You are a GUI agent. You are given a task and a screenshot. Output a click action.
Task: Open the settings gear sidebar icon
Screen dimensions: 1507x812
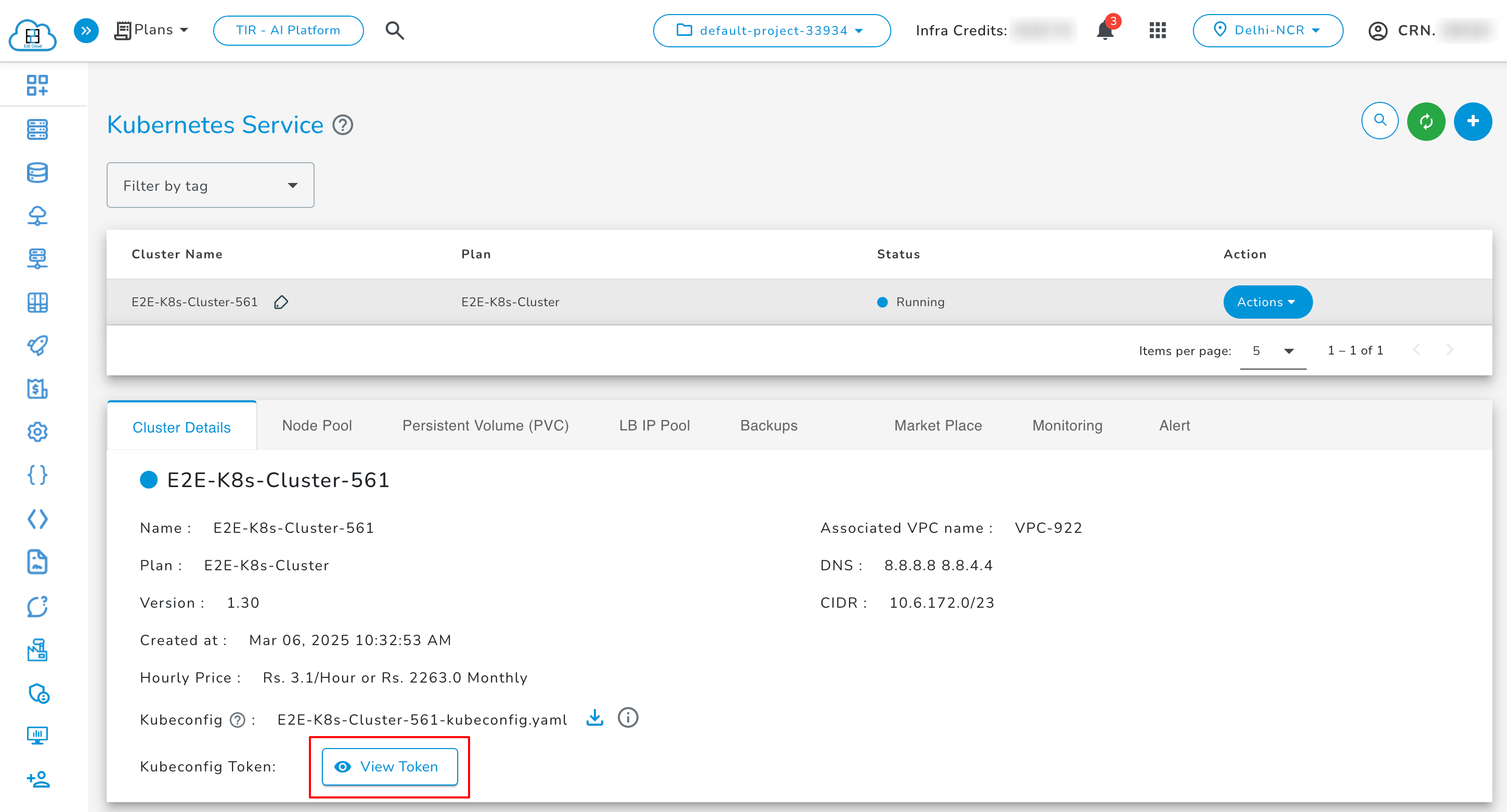[x=37, y=432]
